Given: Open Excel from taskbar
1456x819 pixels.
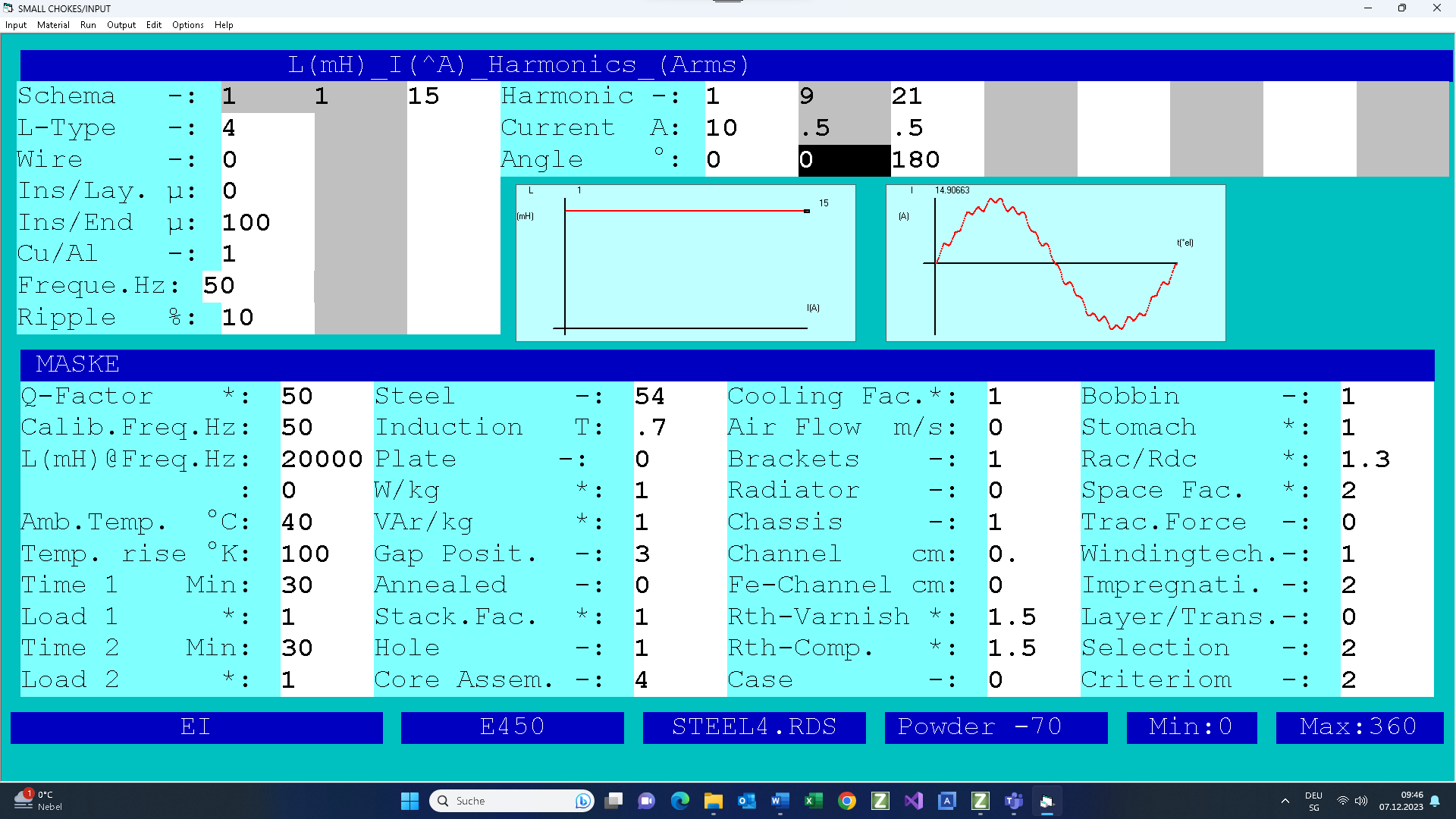Looking at the screenshot, I should [814, 801].
